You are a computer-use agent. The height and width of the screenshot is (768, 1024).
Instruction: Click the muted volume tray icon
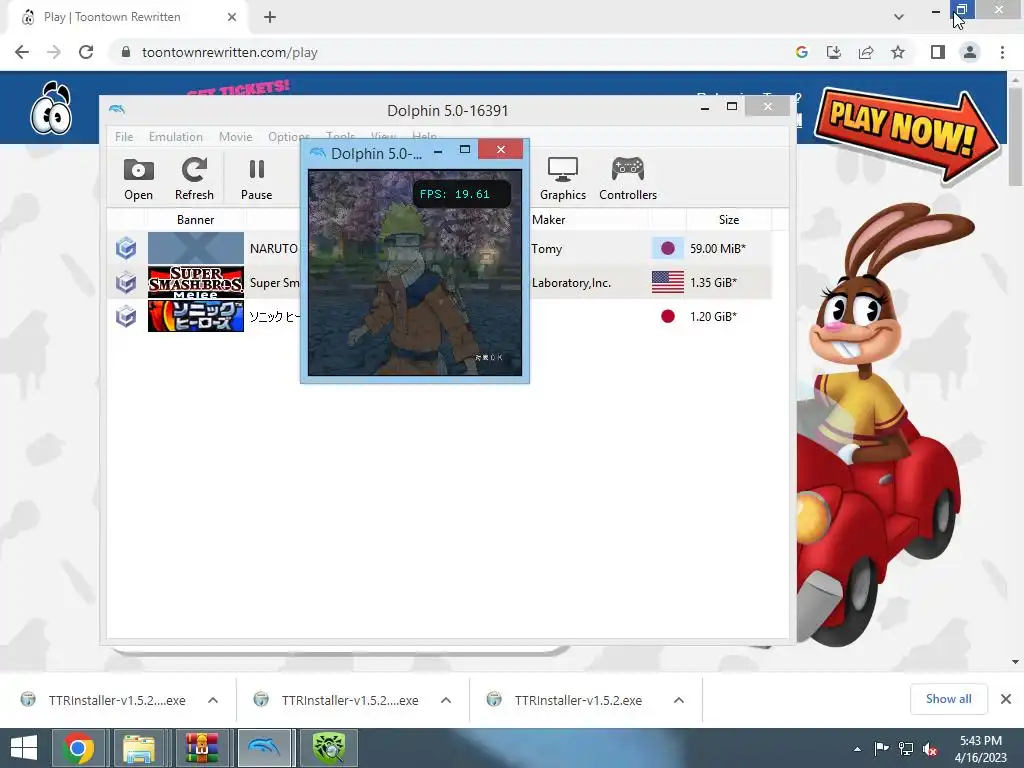point(930,749)
